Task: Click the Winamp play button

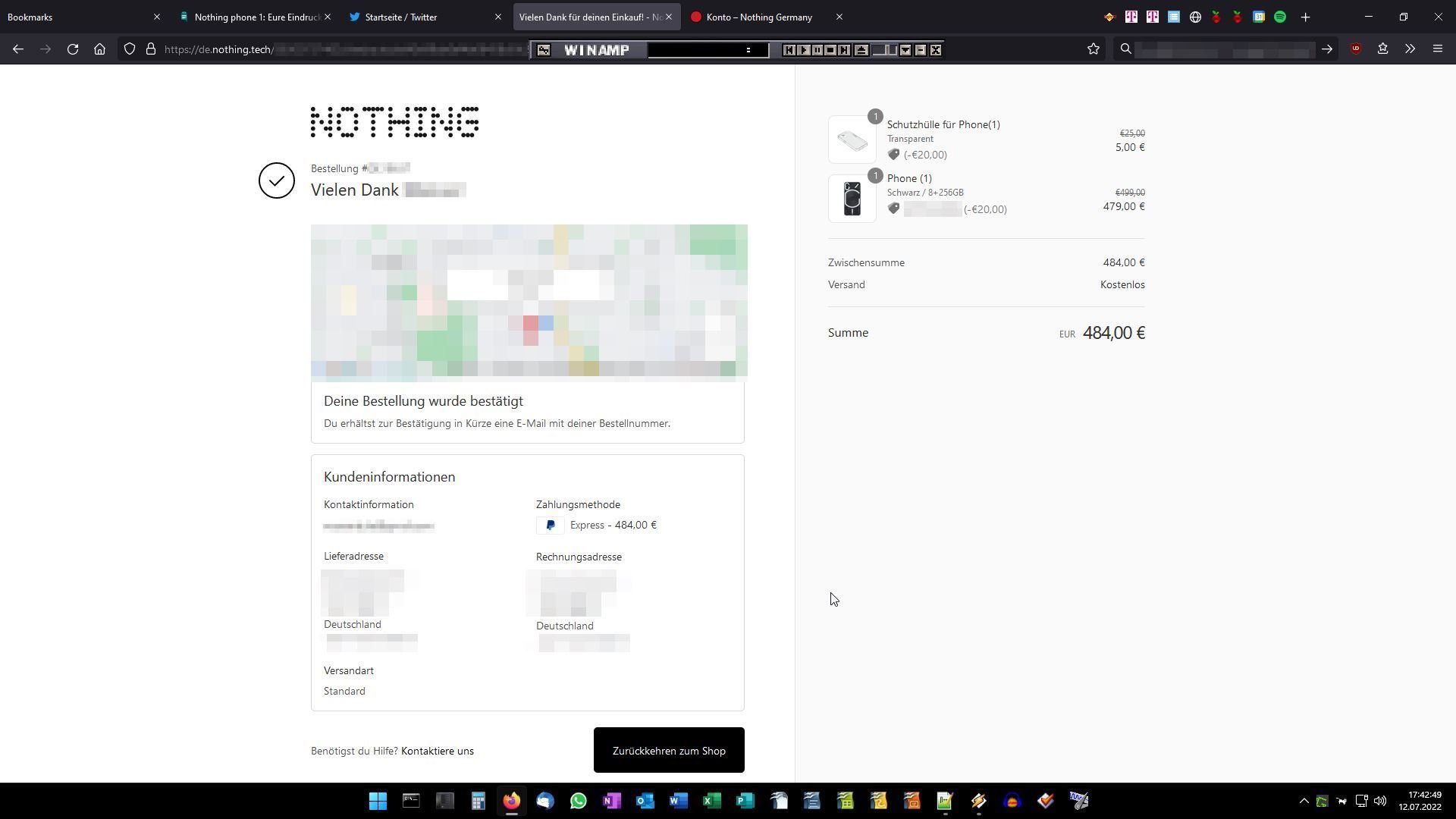Action: (x=803, y=50)
